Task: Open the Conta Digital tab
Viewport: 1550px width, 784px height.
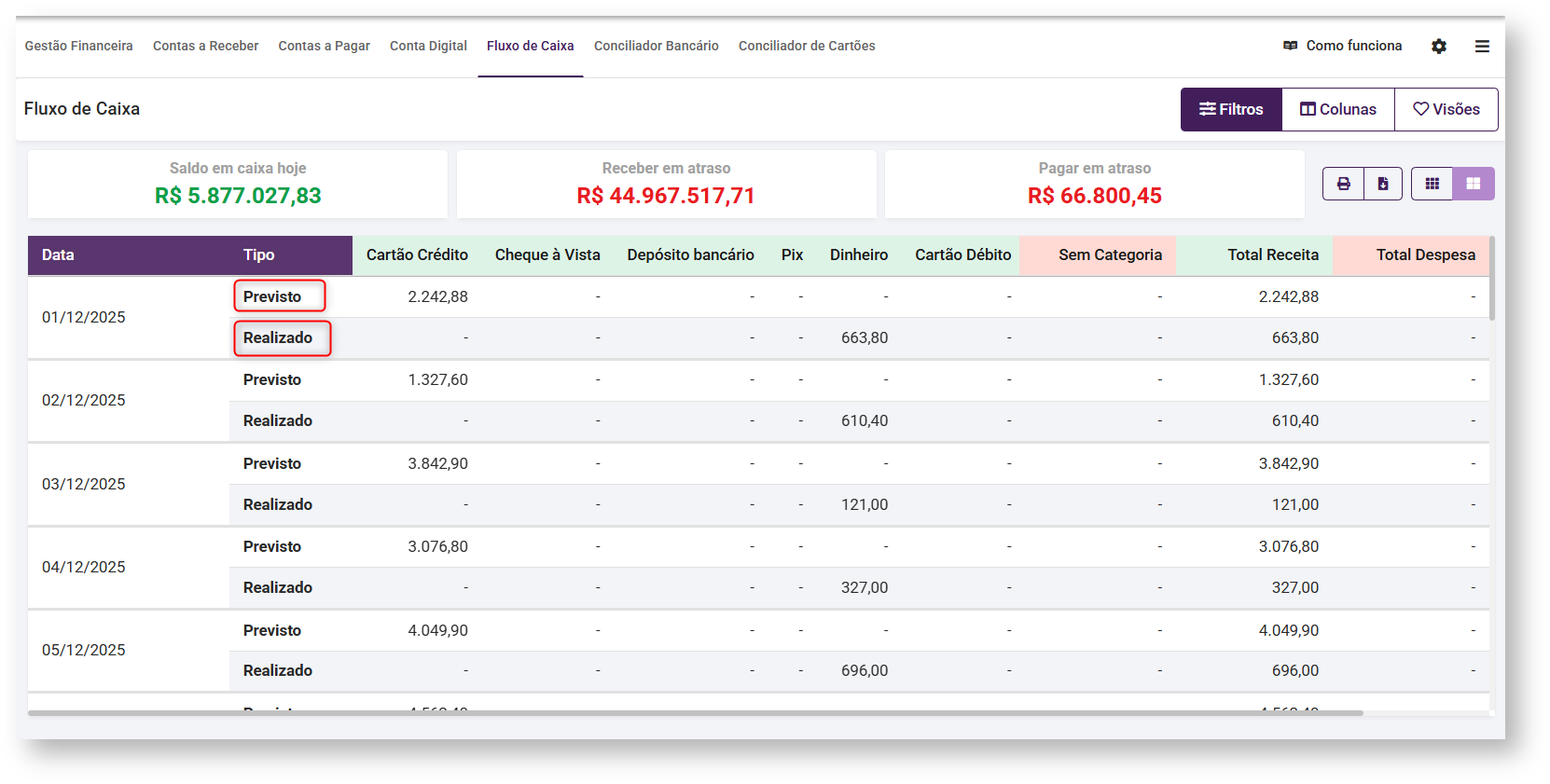Action: [x=428, y=46]
